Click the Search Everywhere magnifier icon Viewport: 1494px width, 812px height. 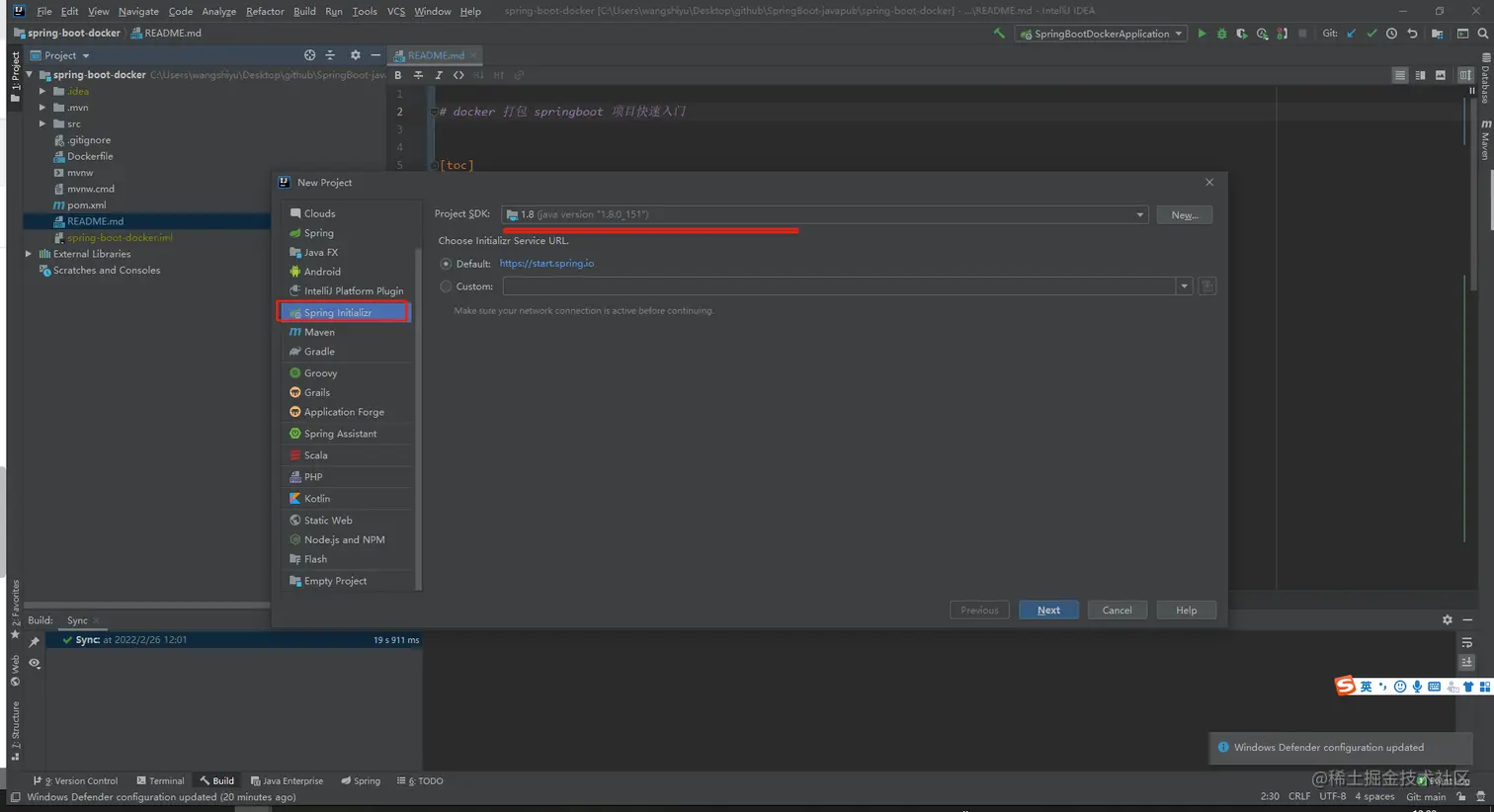tap(1482, 34)
